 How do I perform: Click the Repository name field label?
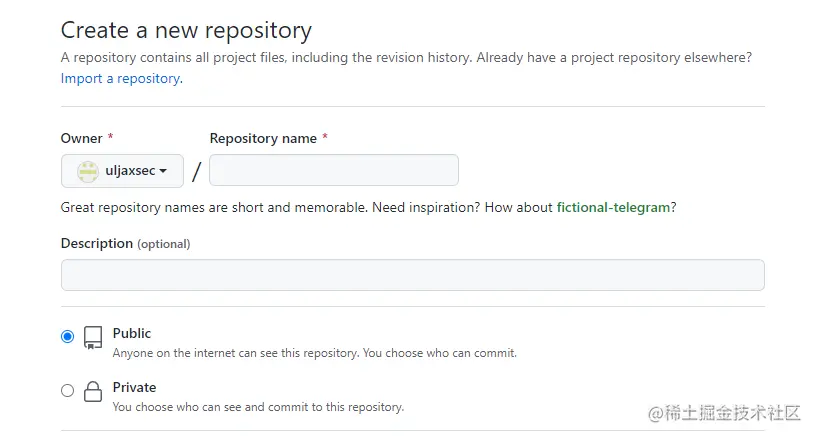pyautogui.click(x=263, y=138)
